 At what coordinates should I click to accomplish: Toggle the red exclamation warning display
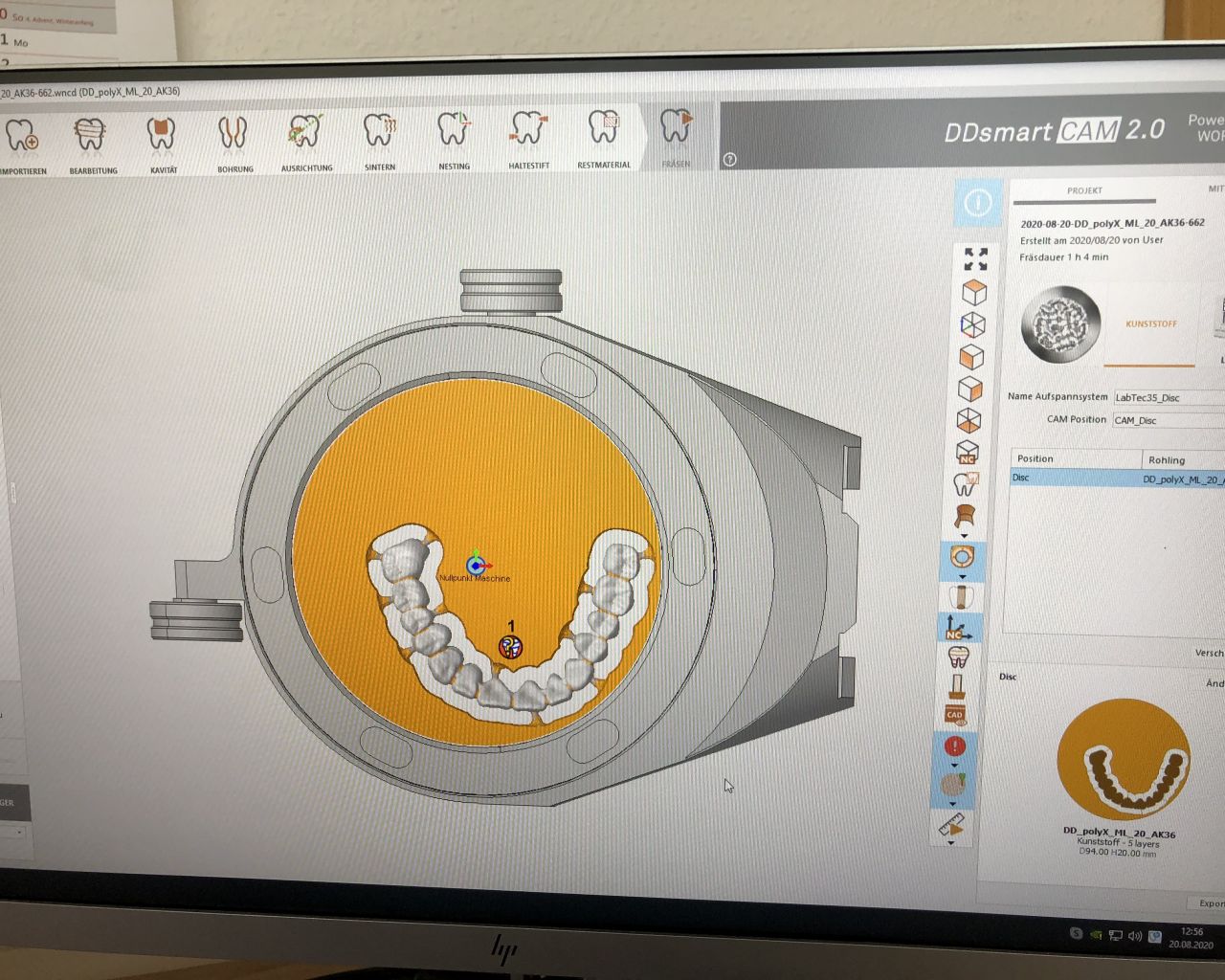coord(954,746)
